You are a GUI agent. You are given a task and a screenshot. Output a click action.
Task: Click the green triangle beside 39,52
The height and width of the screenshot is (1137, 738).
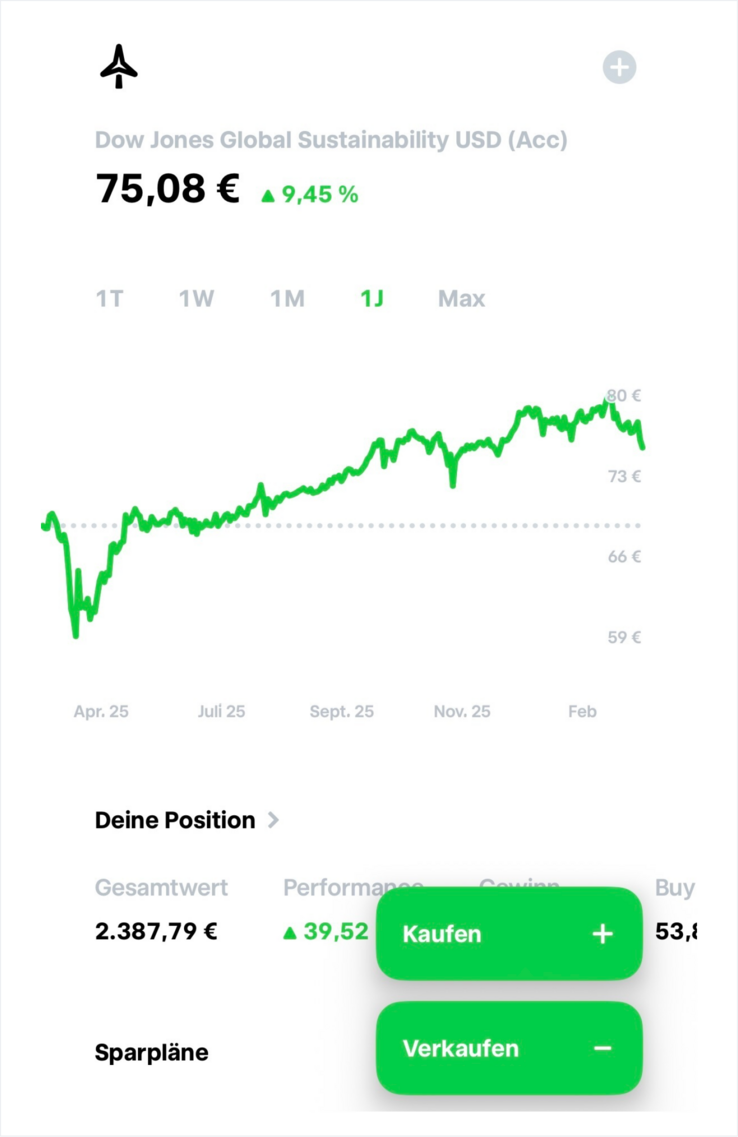[x=290, y=933]
